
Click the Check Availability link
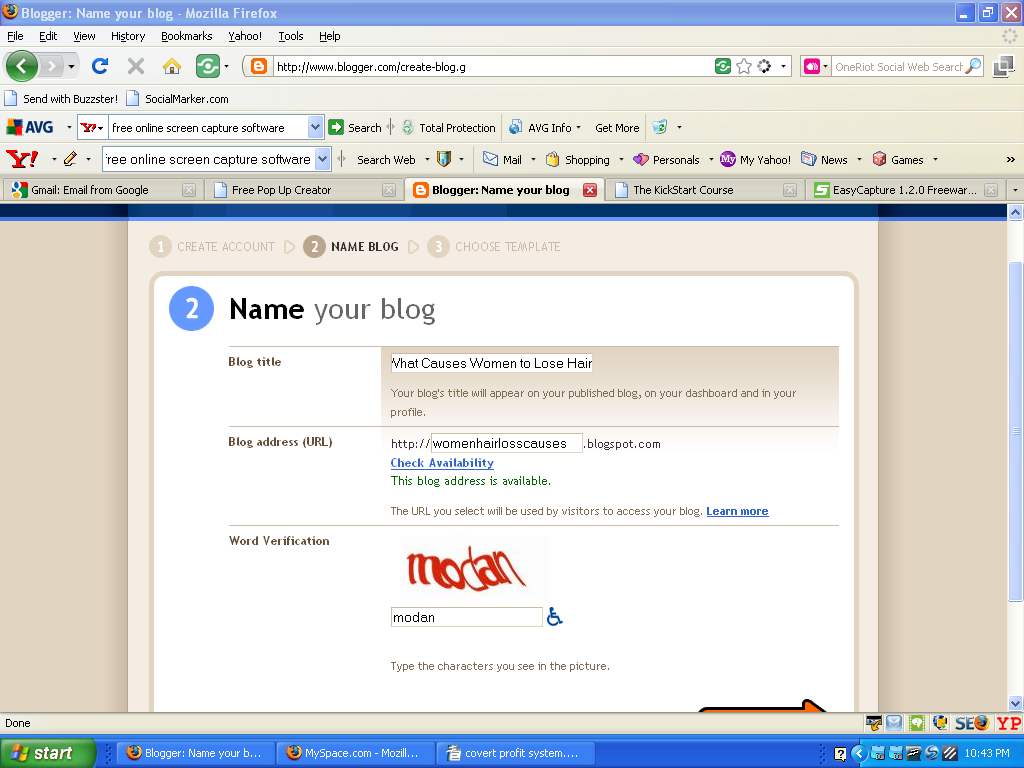(442, 463)
